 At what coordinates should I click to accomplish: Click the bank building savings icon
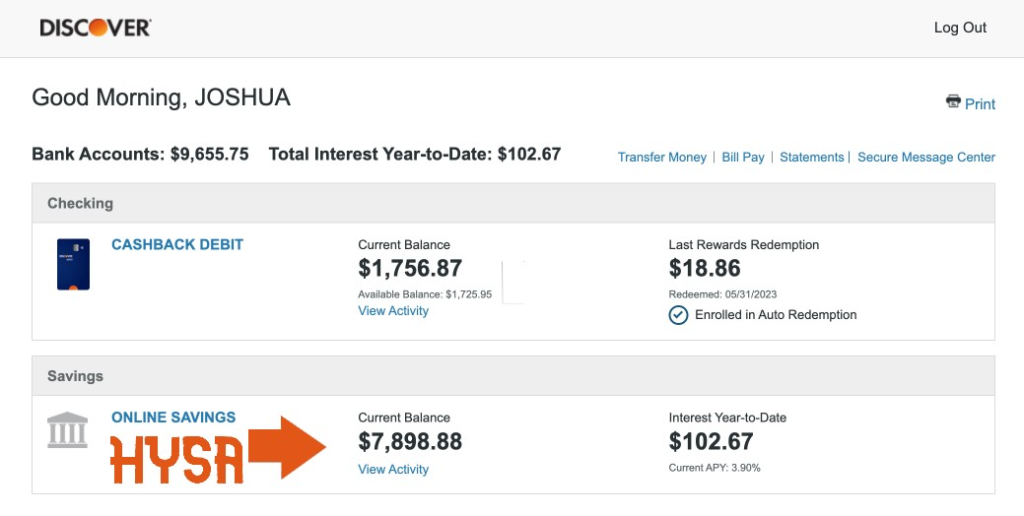coord(67,431)
